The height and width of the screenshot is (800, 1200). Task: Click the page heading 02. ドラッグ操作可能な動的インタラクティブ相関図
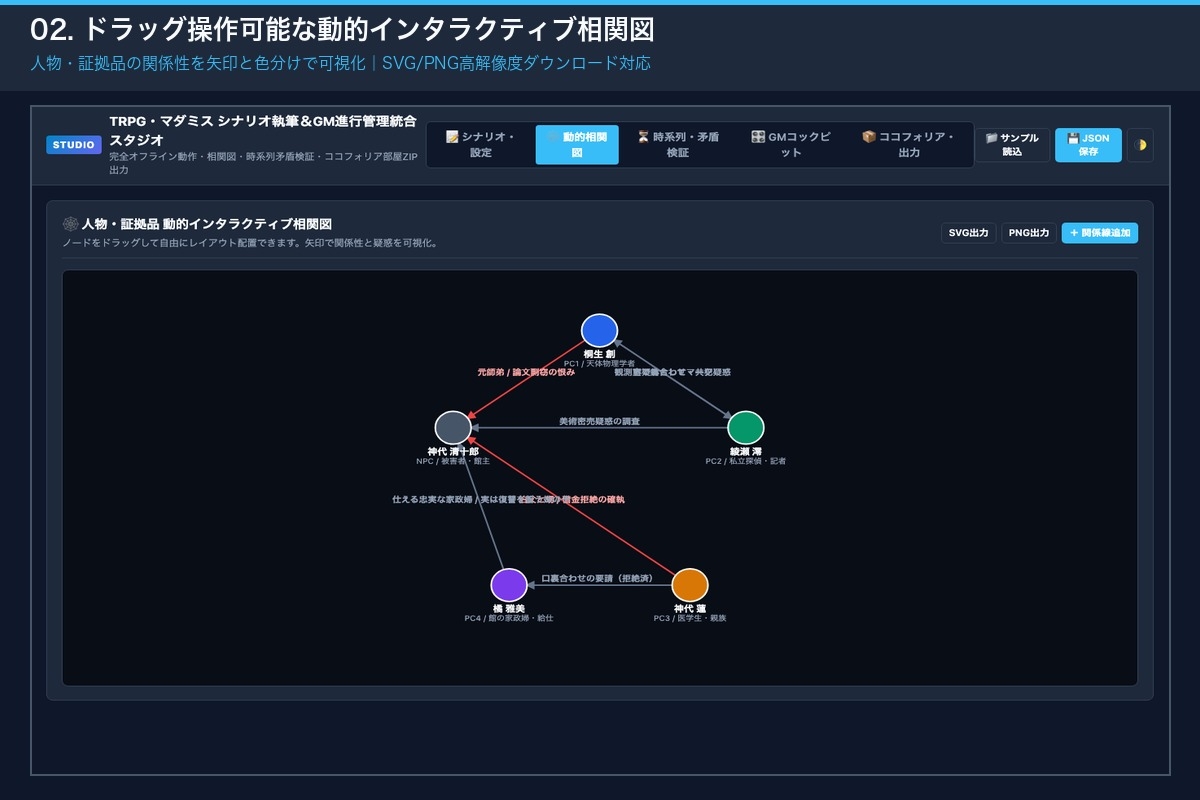[343, 30]
